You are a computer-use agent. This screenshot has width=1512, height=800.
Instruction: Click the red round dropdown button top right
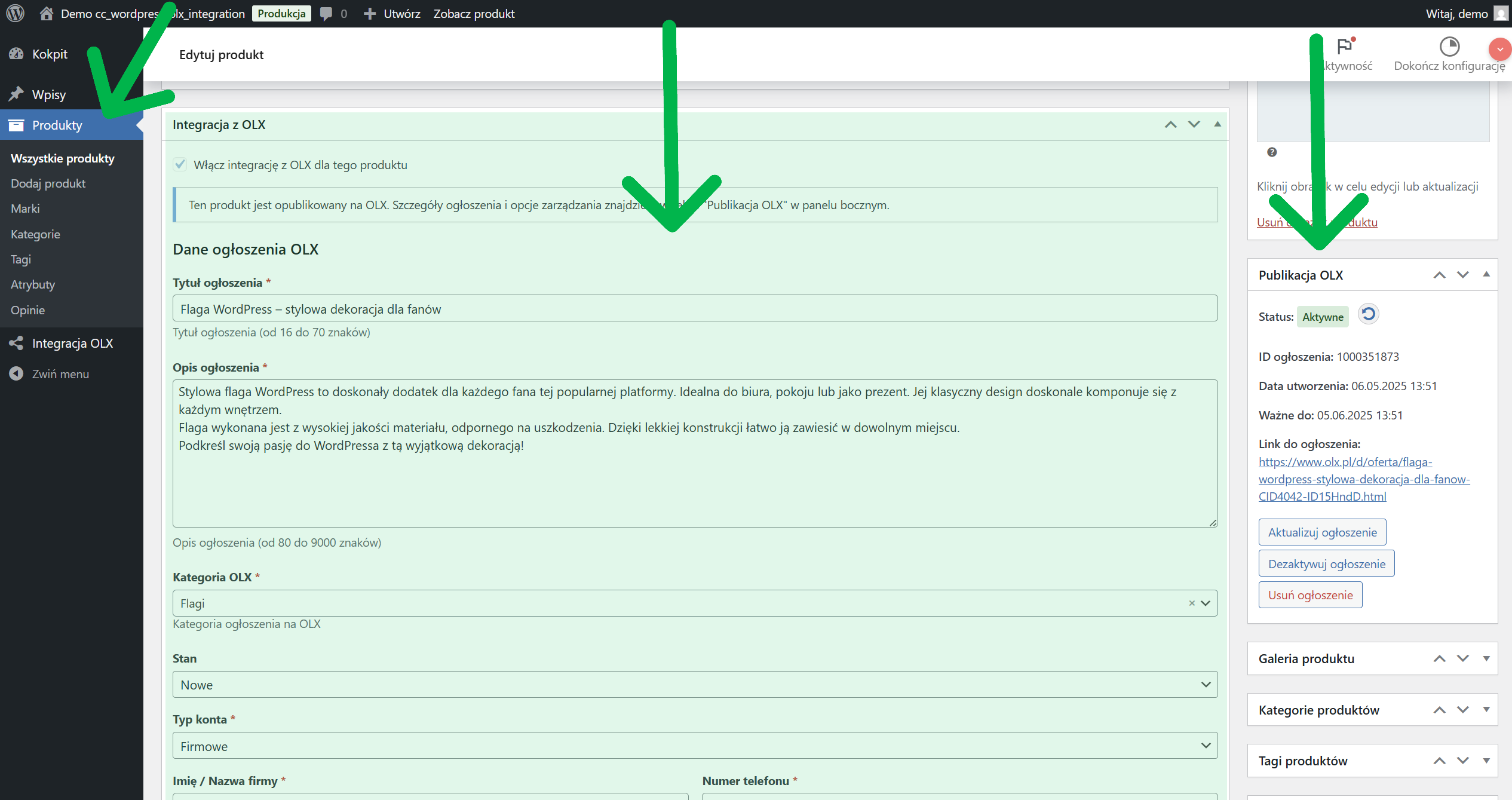(x=1499, y=49)
